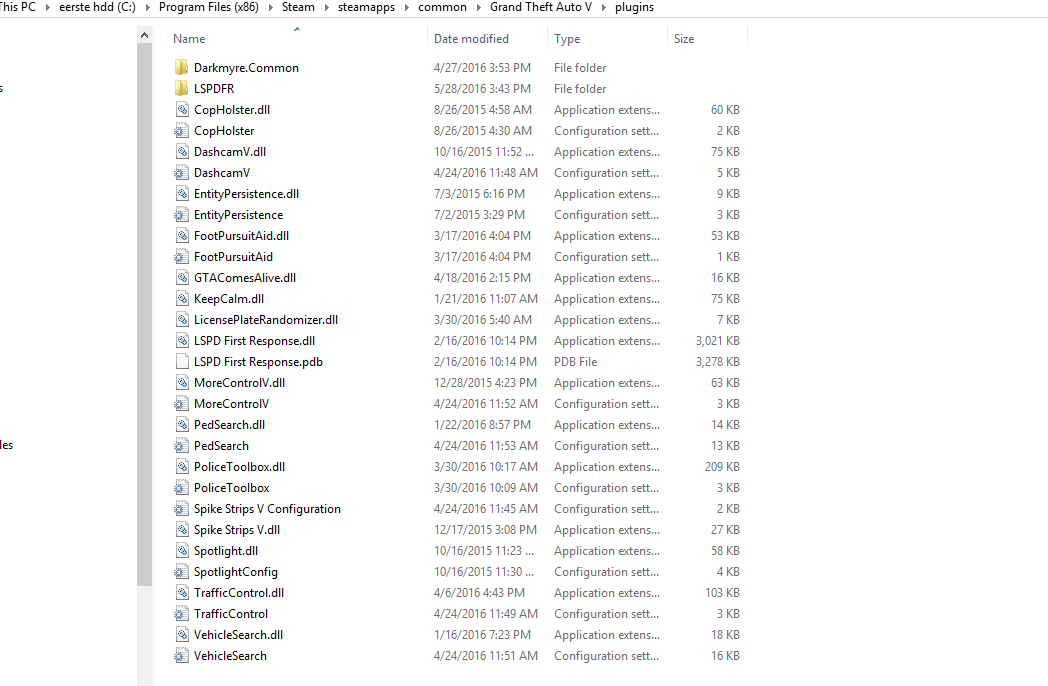The image size is (1048, 686).
Task: Click the 3,021 KB size cell
Action: click(717, 340)
